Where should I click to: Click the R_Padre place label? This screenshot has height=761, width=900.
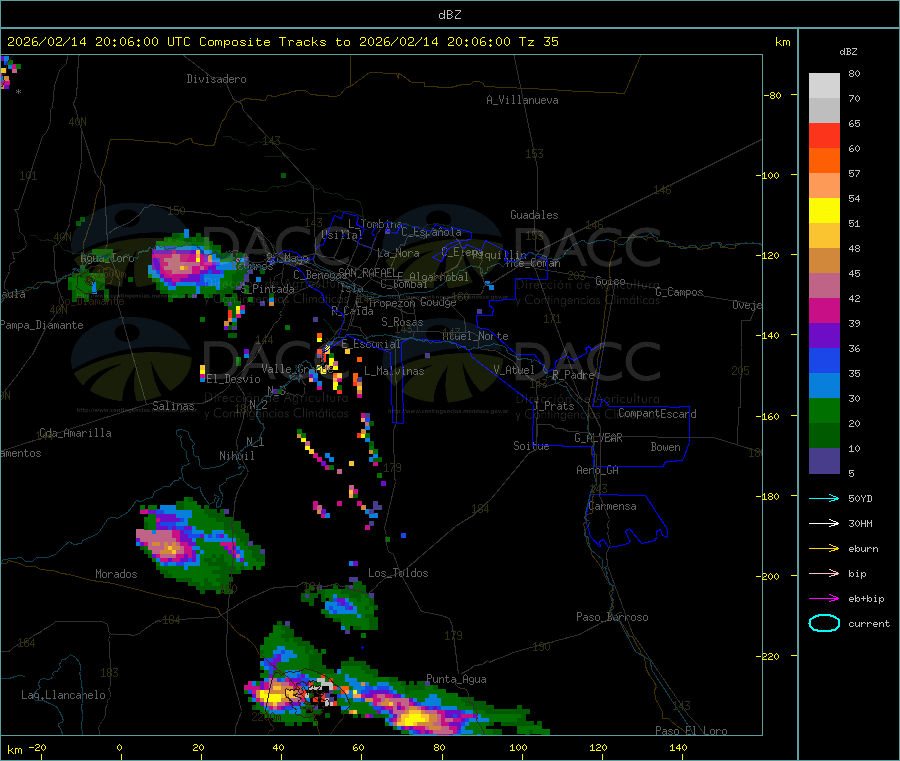coord(573,375)
